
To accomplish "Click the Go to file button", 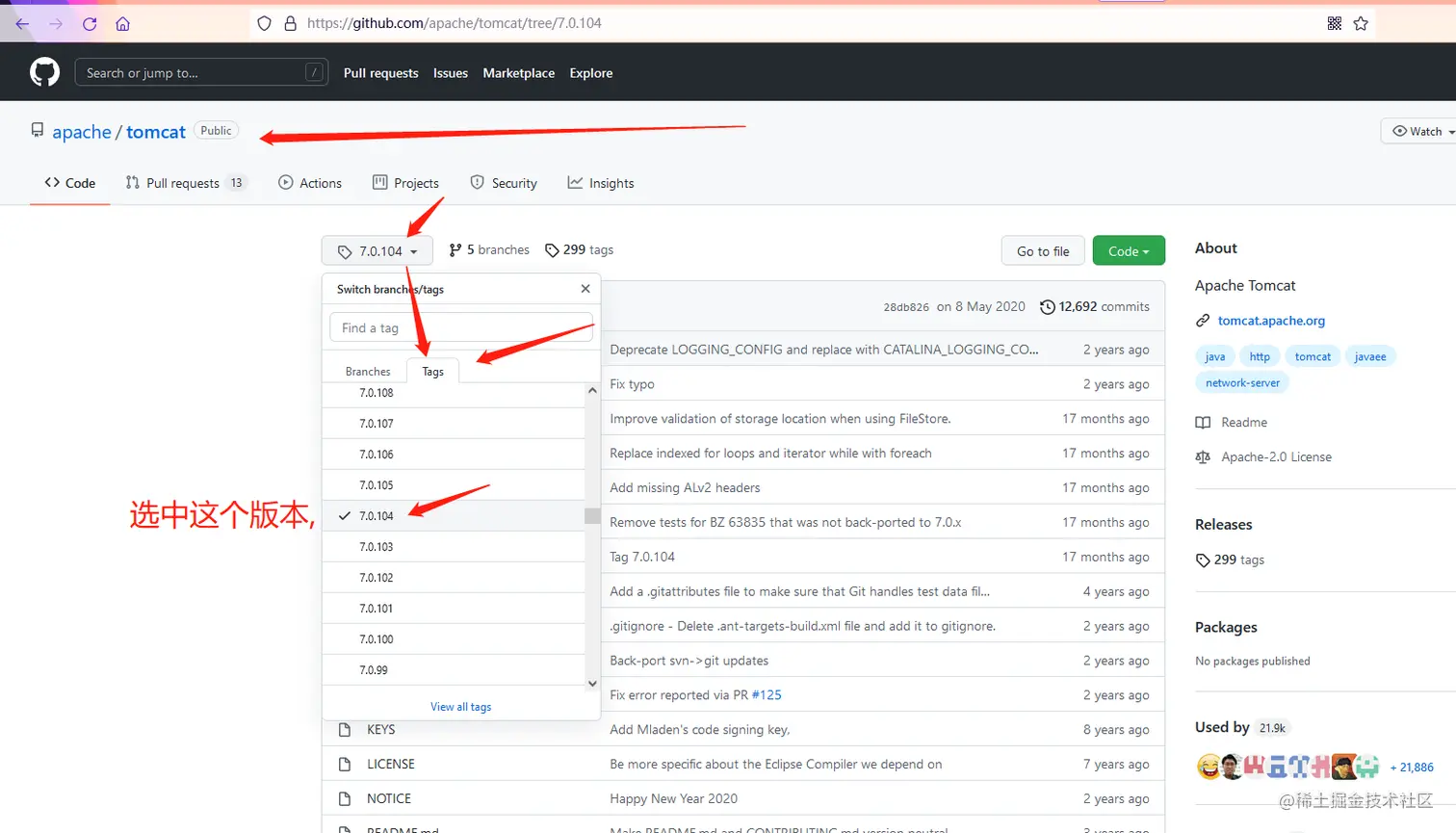I will coord(1043,251).
